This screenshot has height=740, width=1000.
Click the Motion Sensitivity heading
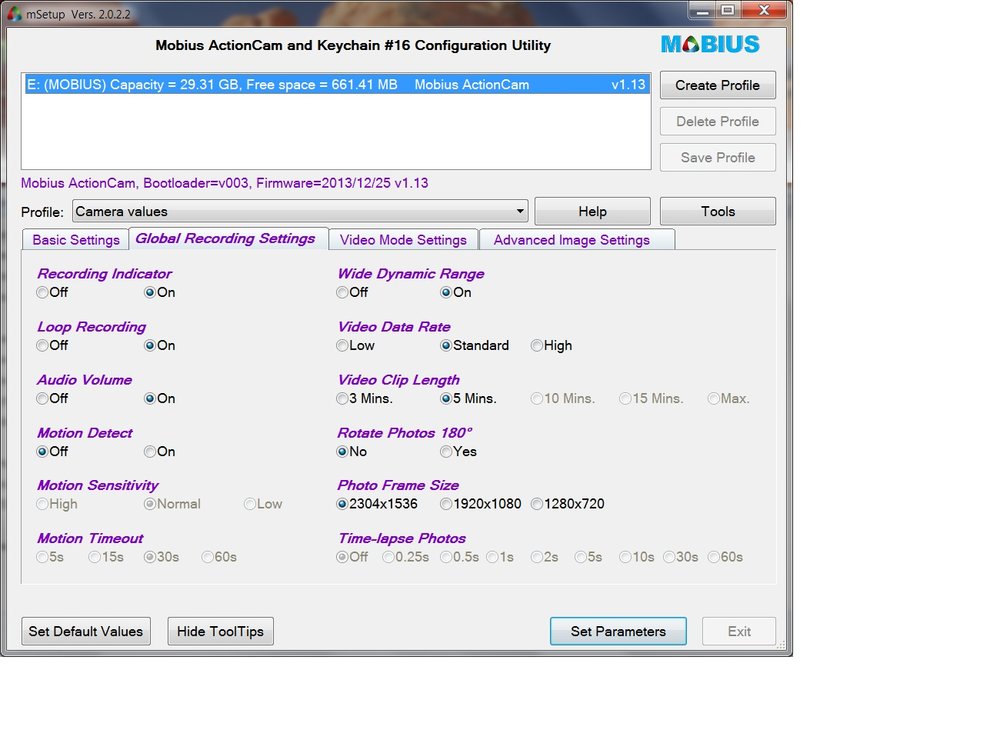[x=98, y=485]
